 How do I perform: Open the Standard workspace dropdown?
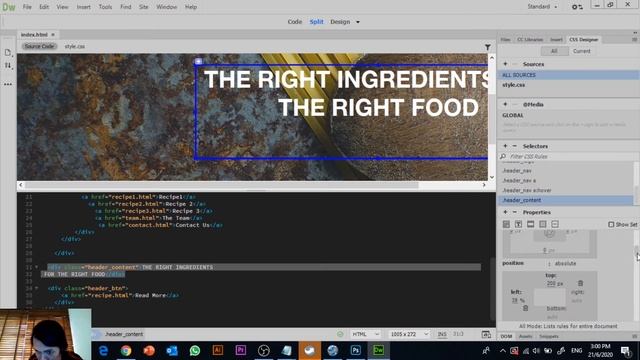click(542, 7)
